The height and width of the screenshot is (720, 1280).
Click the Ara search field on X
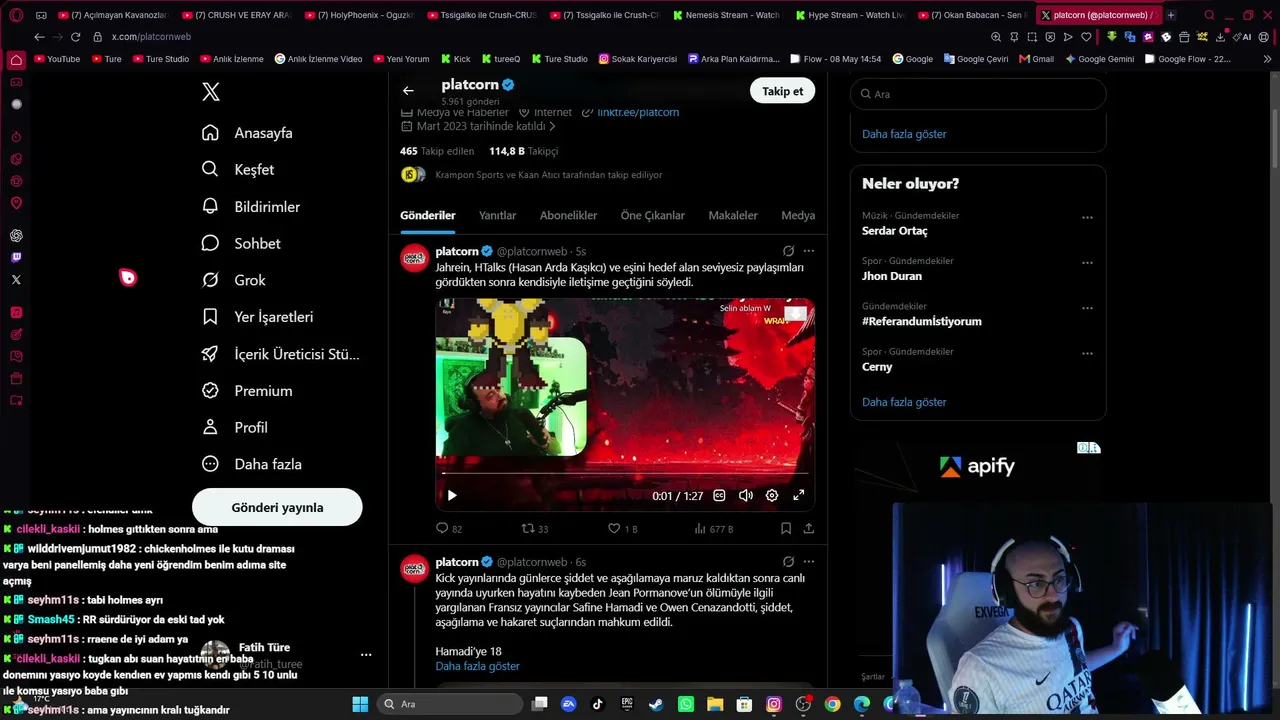pos(978,94)
